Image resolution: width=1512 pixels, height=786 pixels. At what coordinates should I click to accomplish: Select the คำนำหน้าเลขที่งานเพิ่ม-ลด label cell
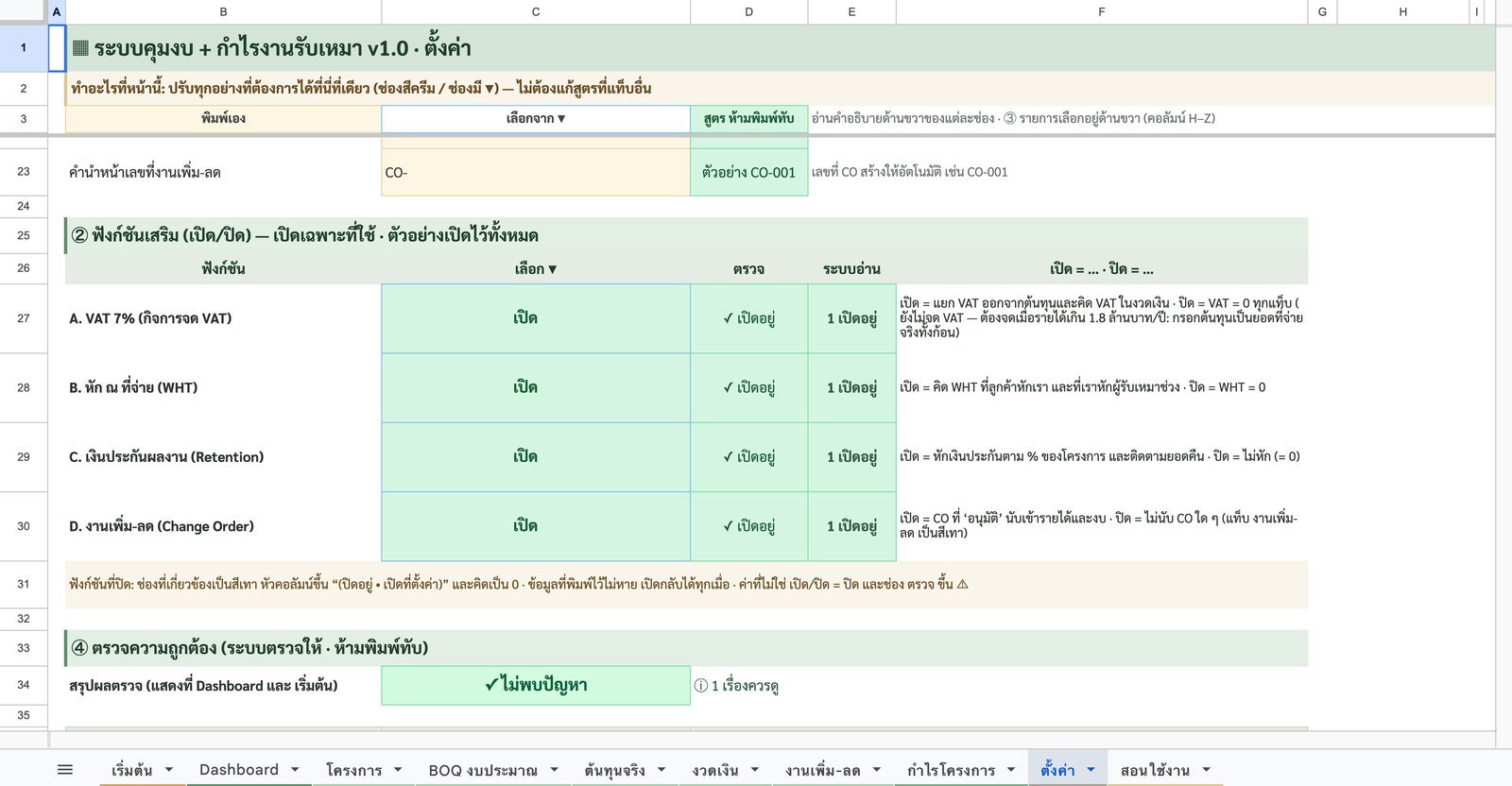(x=223, y=172)
